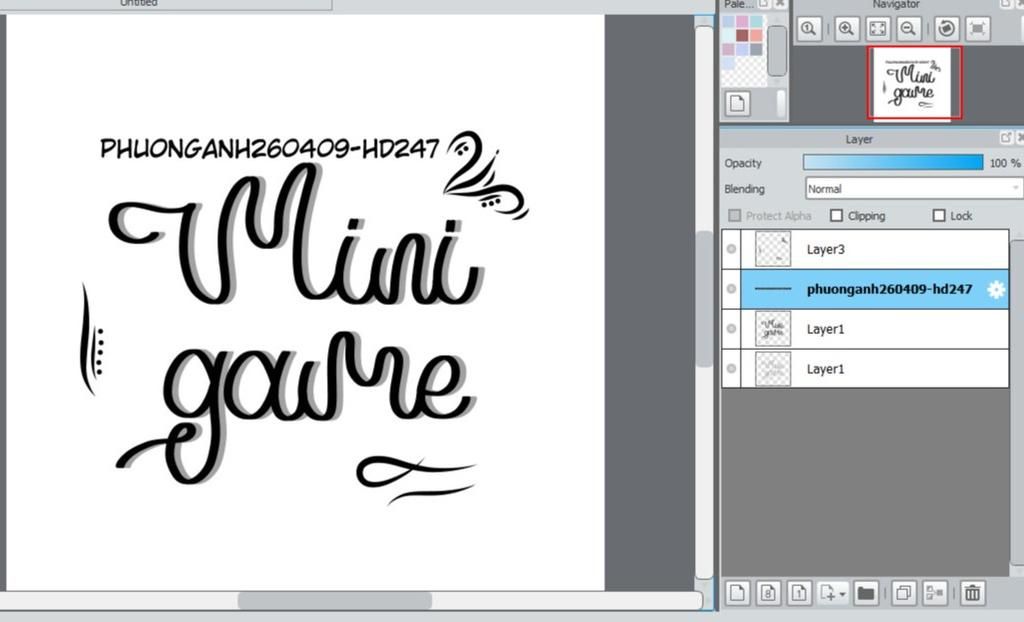
Task: Add a new 1-bit layer
Action: [799, 593]
